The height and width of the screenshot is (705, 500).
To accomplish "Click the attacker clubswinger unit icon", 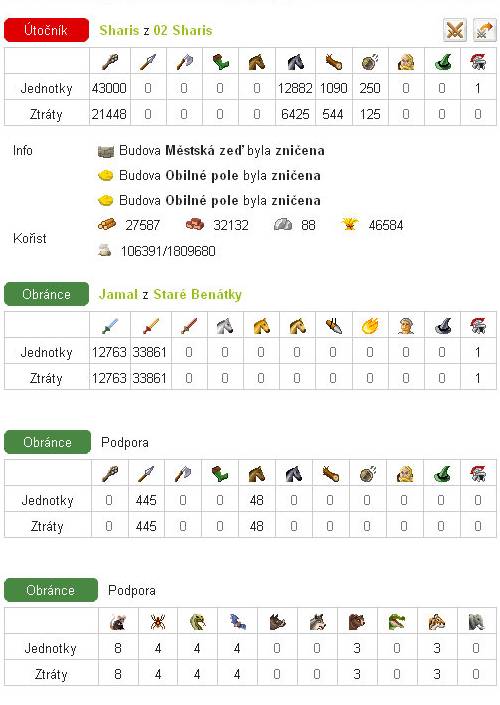I will coord(110,62).
